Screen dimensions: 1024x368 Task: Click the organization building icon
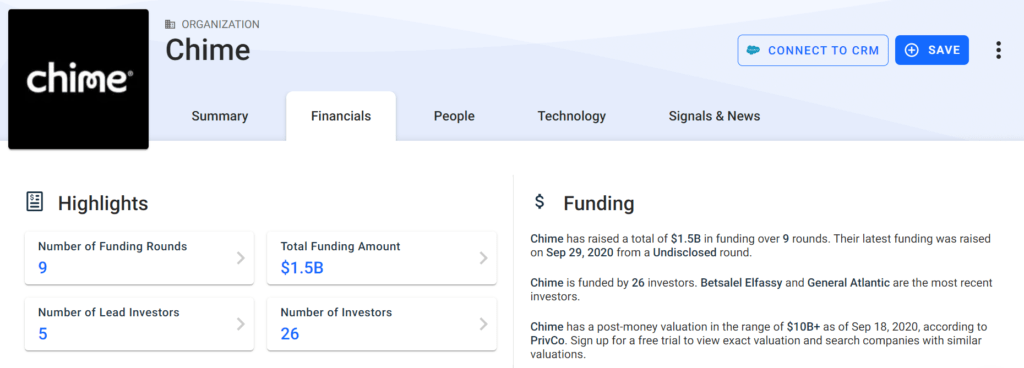pyautogui.click(x=170, y=24)
